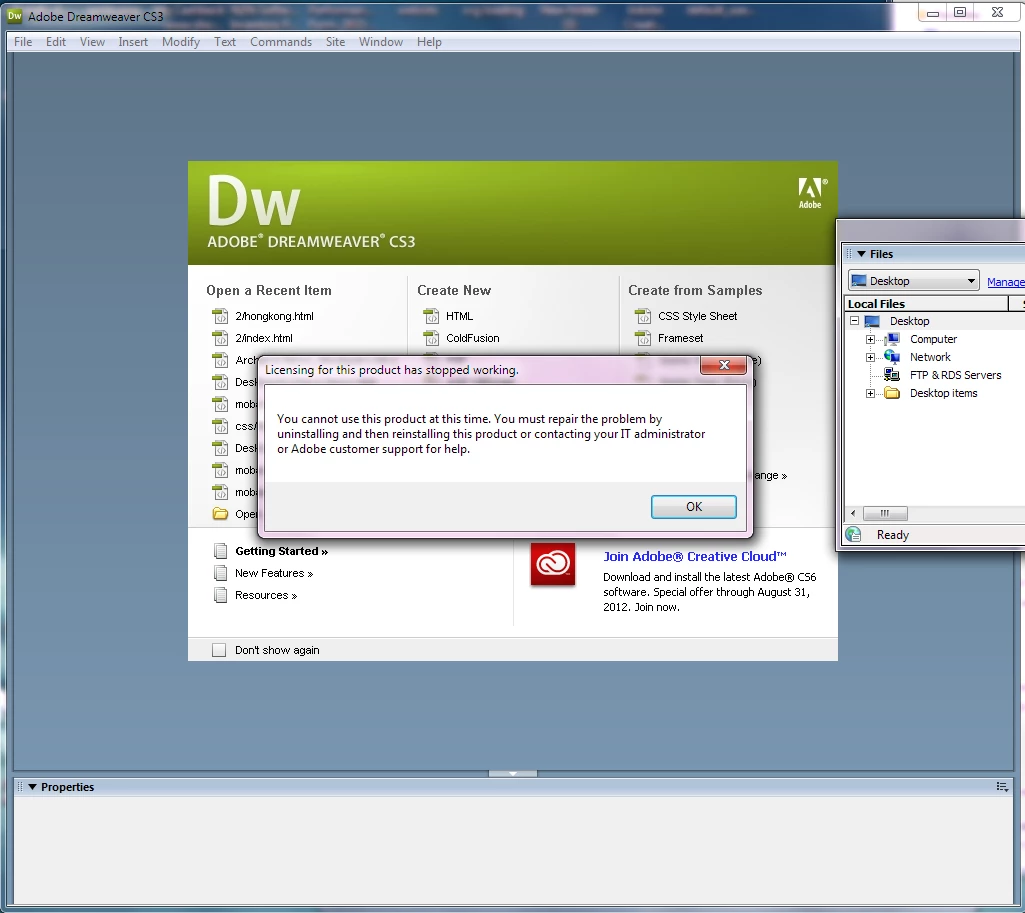1025x913 pixels.
Task: Collapse the Desktop tree node
Action: tap(854, 321)
